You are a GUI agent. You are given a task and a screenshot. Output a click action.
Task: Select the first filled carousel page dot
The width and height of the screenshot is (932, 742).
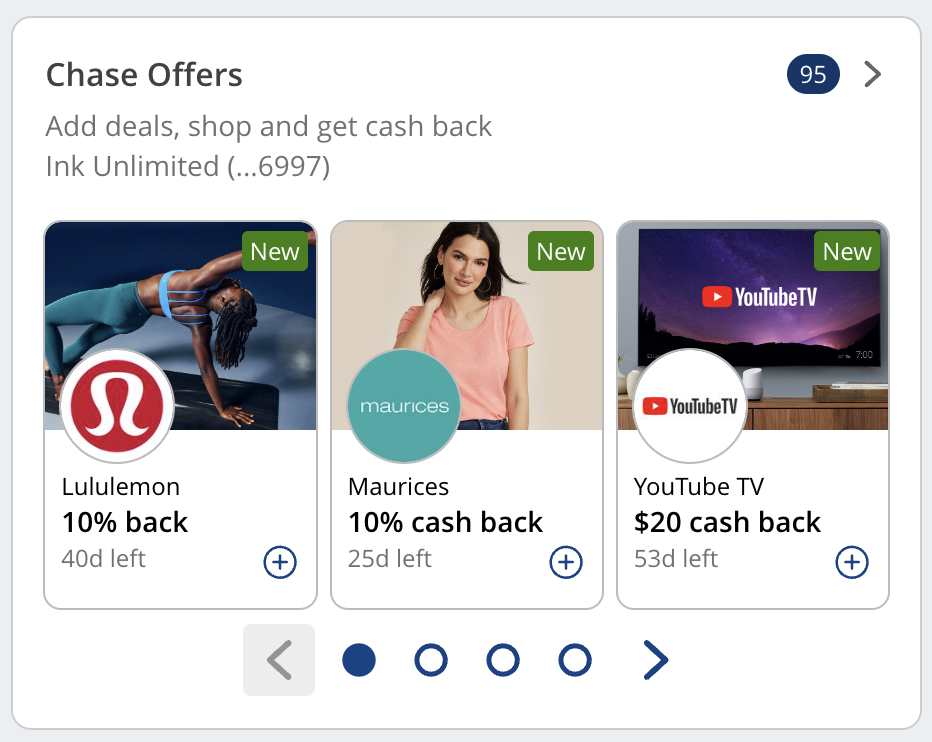359,660
